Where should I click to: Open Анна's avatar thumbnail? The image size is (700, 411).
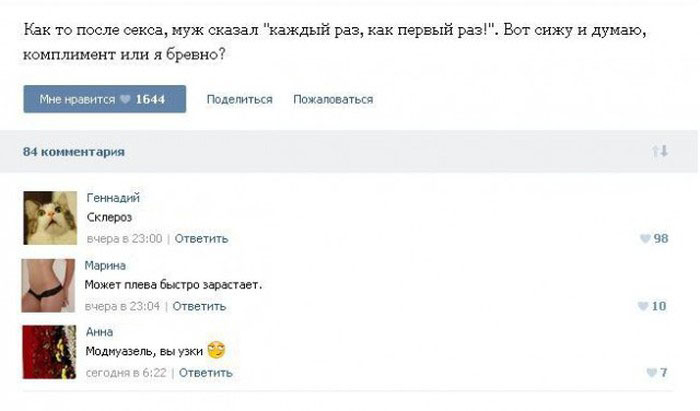click(50, 352)
